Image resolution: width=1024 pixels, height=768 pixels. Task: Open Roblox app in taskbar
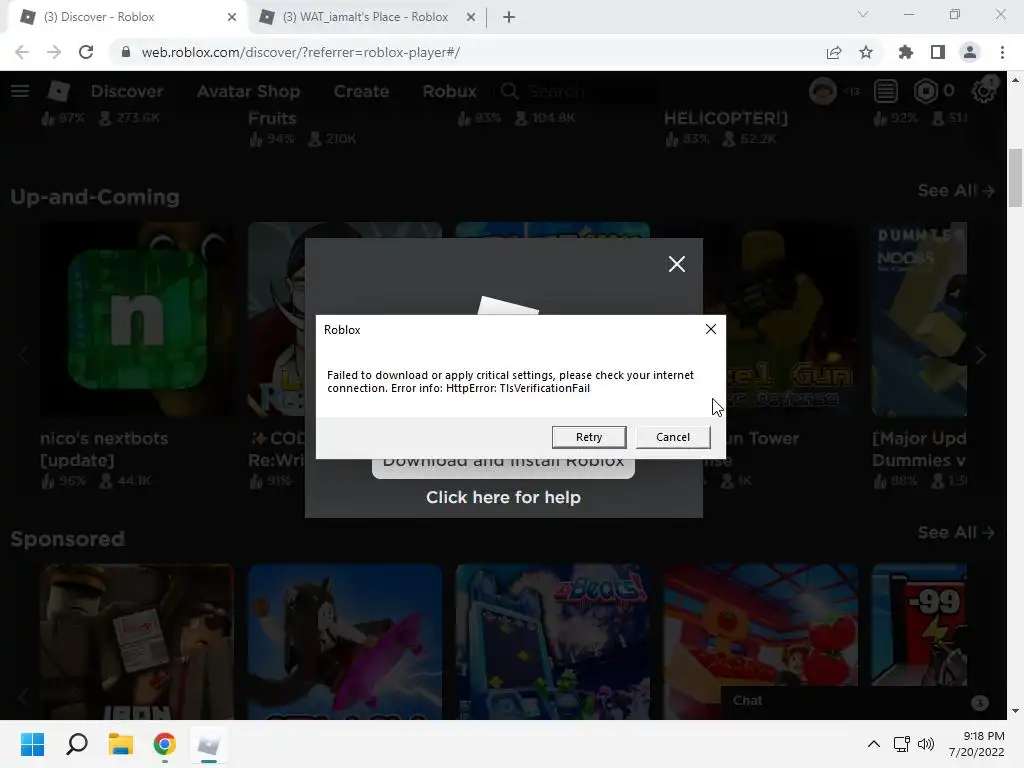tap(208, 744)
